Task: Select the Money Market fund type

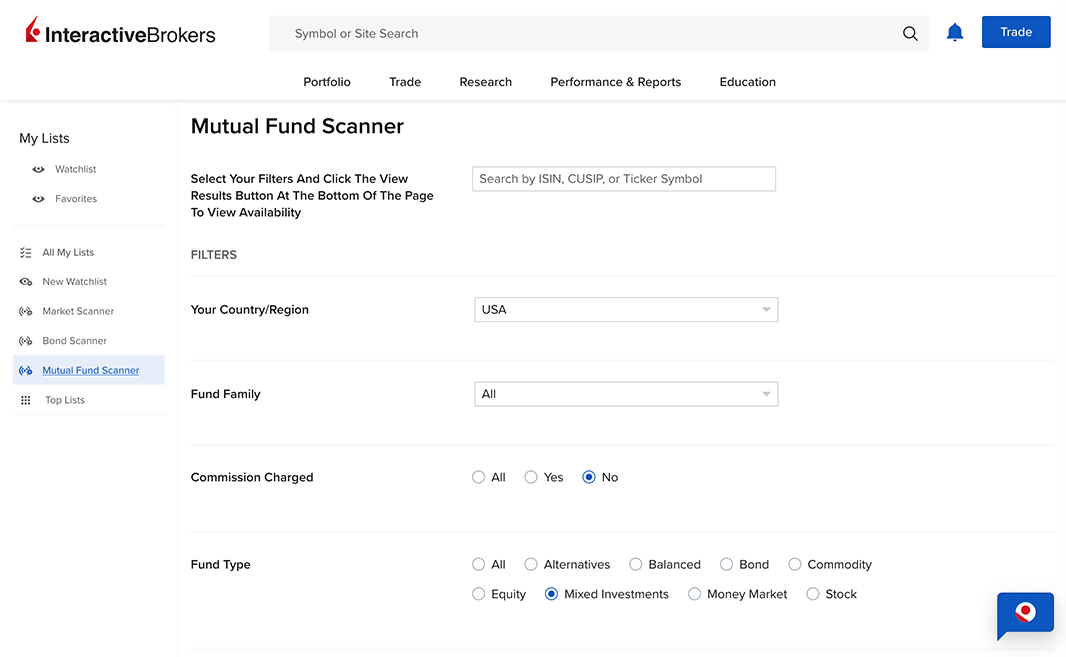Action: click(694, 594)
